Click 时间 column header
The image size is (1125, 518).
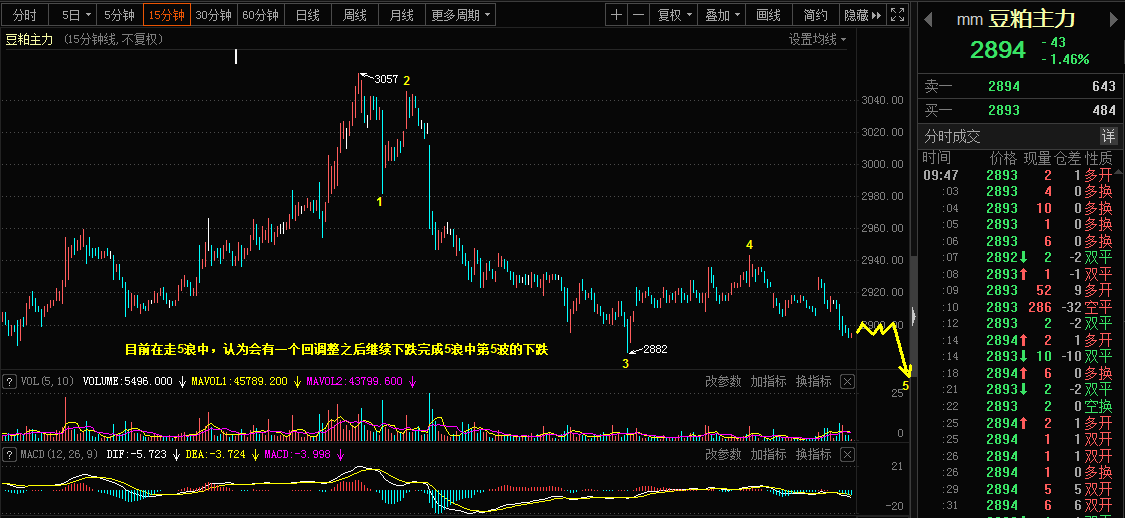pyautogui.click(x=936, y=158)
